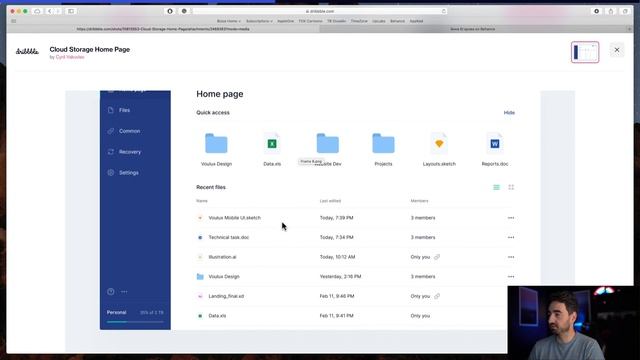This screenshot has width=640, height=360.
Task: Open Data.xls in recent files
Action: [351, 316]
